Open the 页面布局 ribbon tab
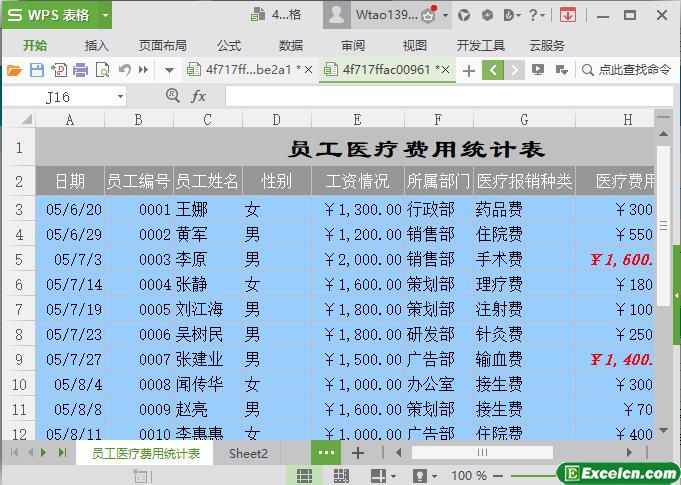Screen dimensions: 681x485 (x=163, y=46)
